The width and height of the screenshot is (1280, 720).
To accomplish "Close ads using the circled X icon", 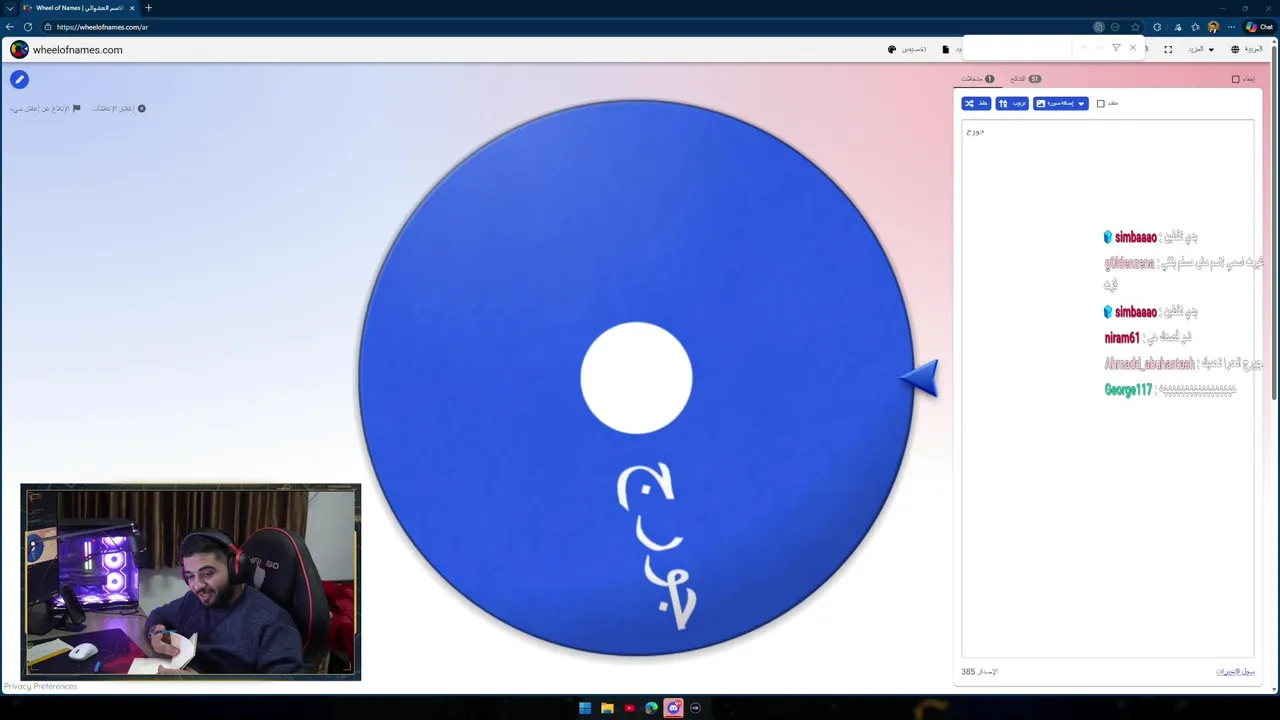I will point(141,108).
